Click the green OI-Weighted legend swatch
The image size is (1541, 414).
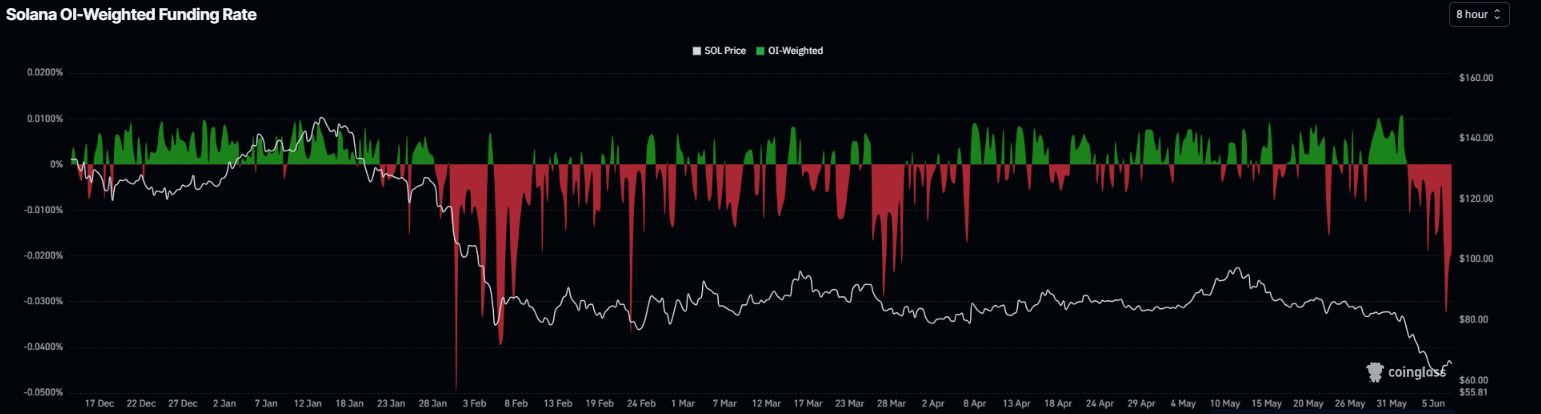759,50
